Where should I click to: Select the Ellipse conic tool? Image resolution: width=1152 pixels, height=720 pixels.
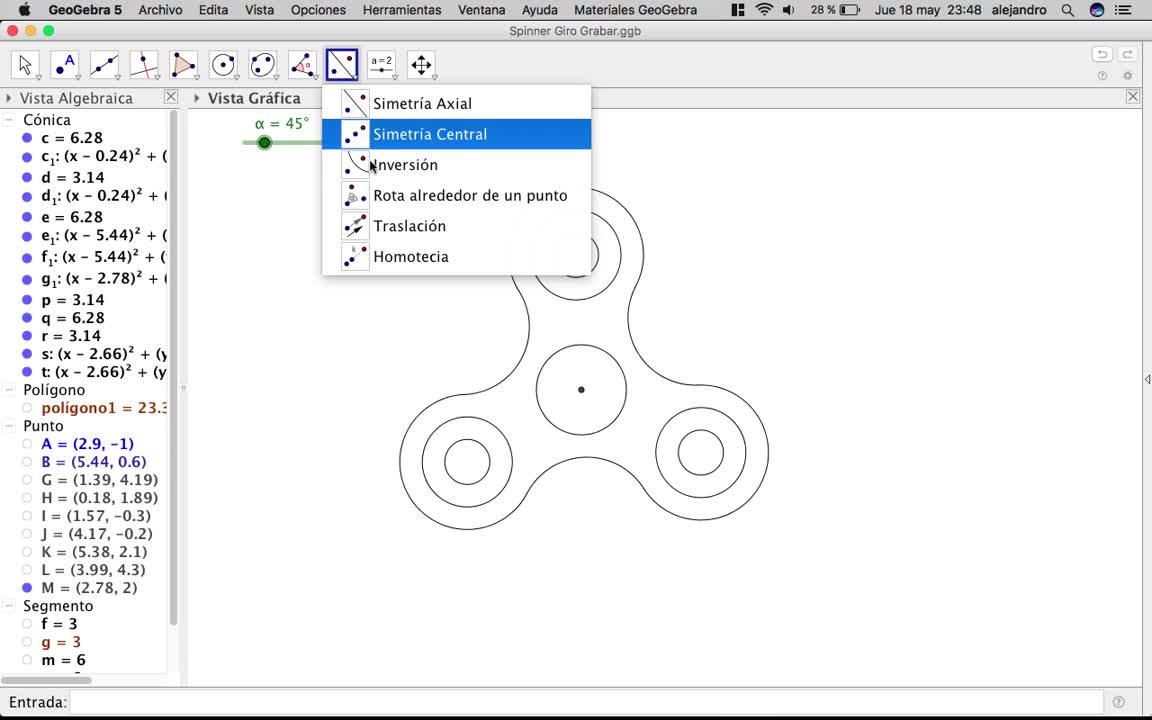[262, 65]
